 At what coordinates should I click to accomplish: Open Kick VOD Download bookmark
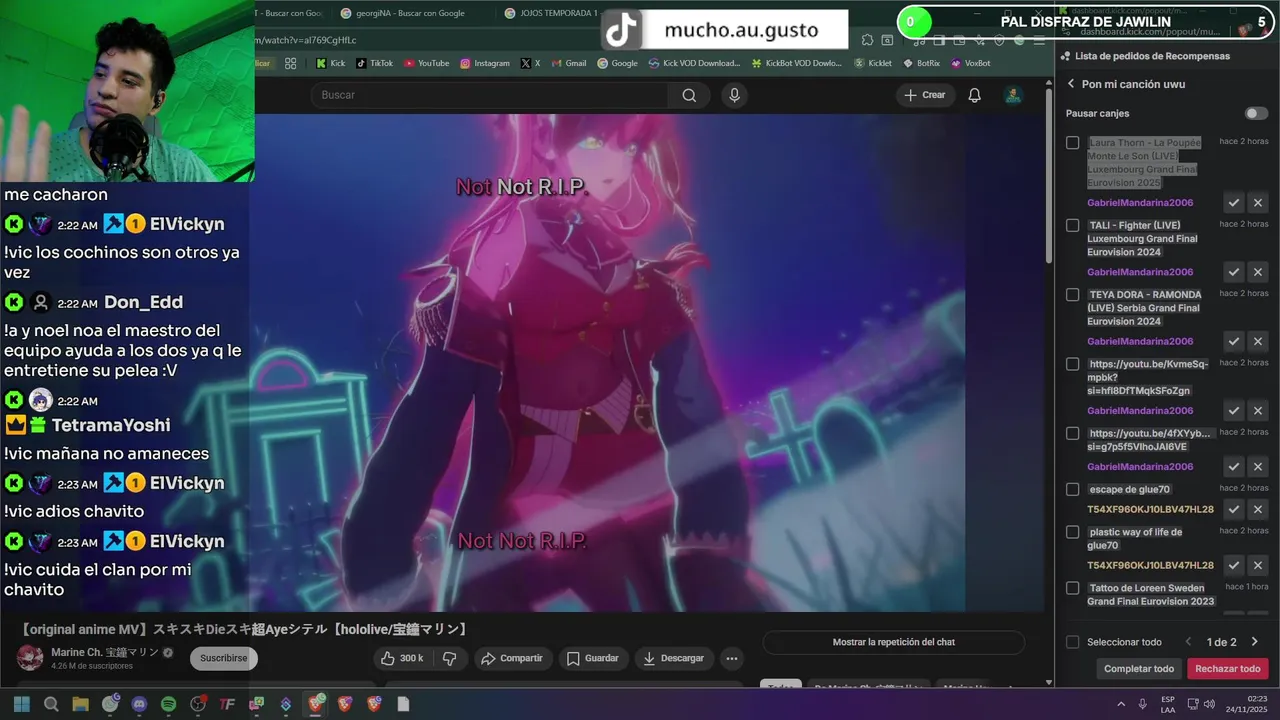click(694, 63)
